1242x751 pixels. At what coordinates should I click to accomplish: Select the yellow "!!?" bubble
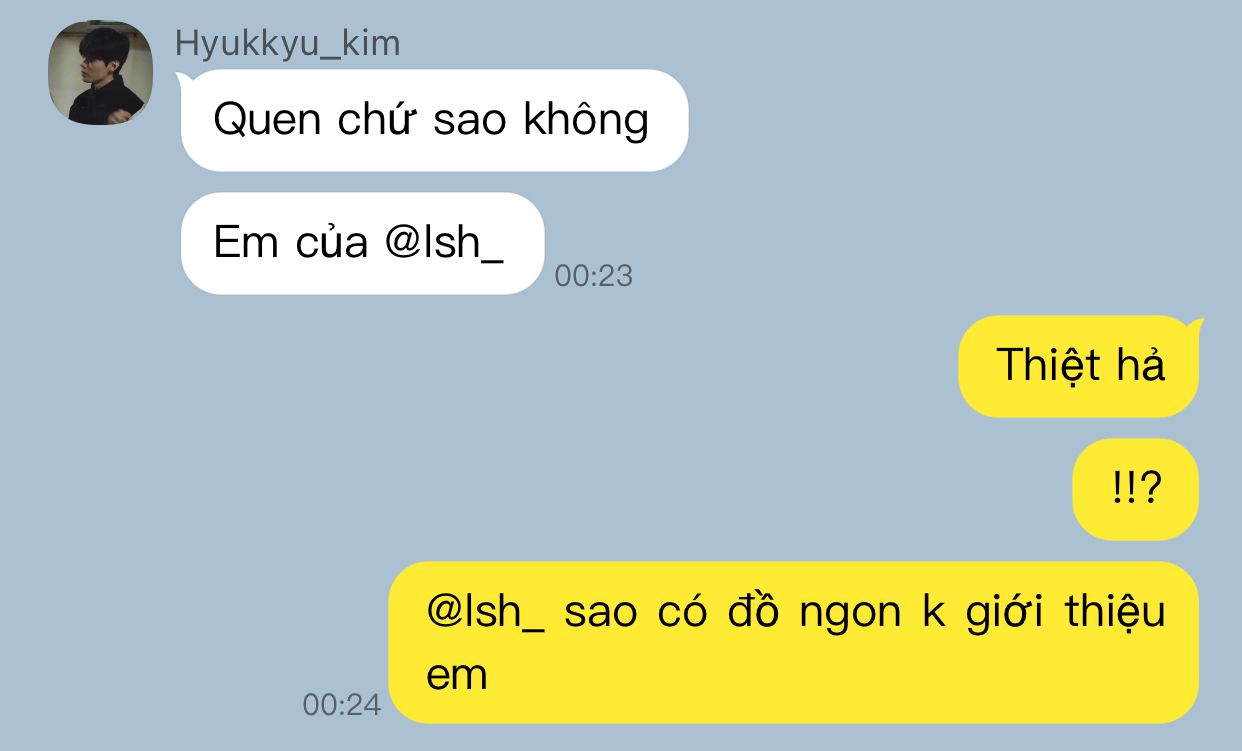1135,489
